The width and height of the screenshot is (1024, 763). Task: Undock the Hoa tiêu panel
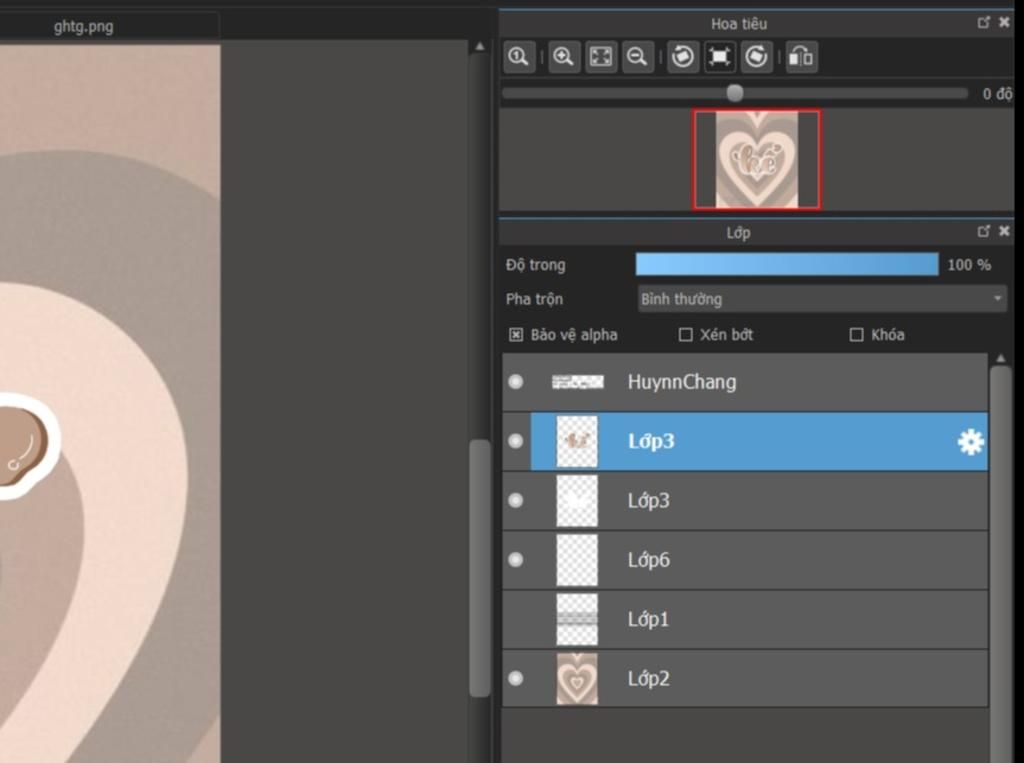click(x=984, y=23)
